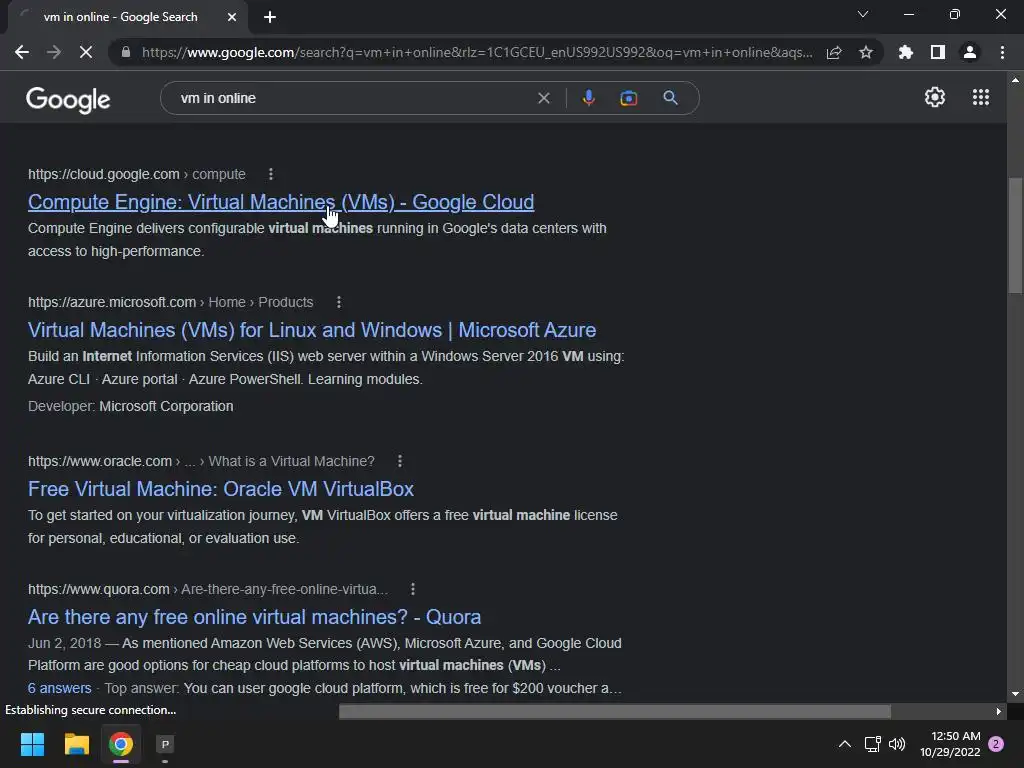Click the magnifier search button

pos(670,98)
